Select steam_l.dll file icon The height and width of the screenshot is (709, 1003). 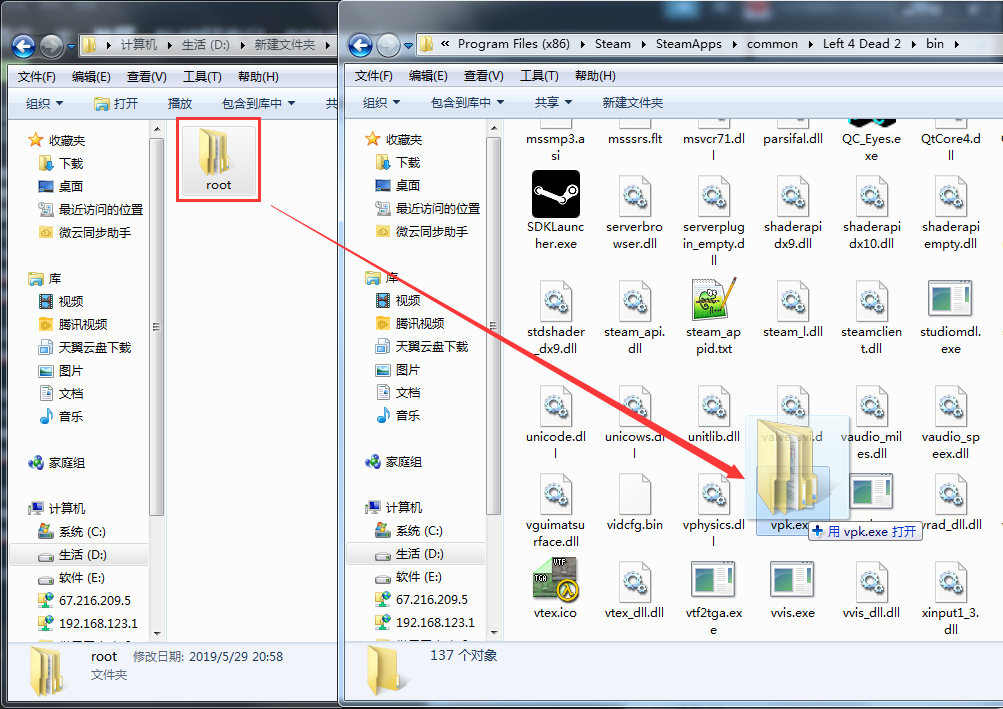793,300
